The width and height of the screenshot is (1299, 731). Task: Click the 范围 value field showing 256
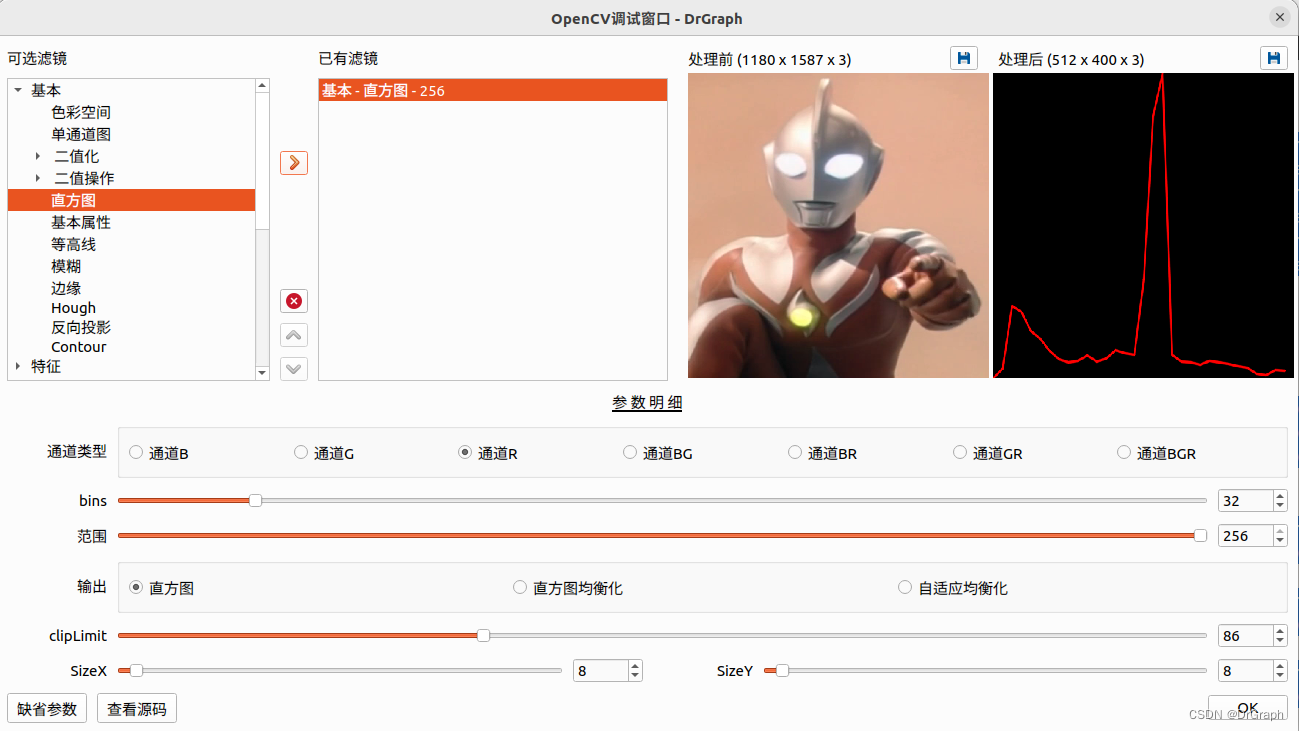tap(1245, 536)
